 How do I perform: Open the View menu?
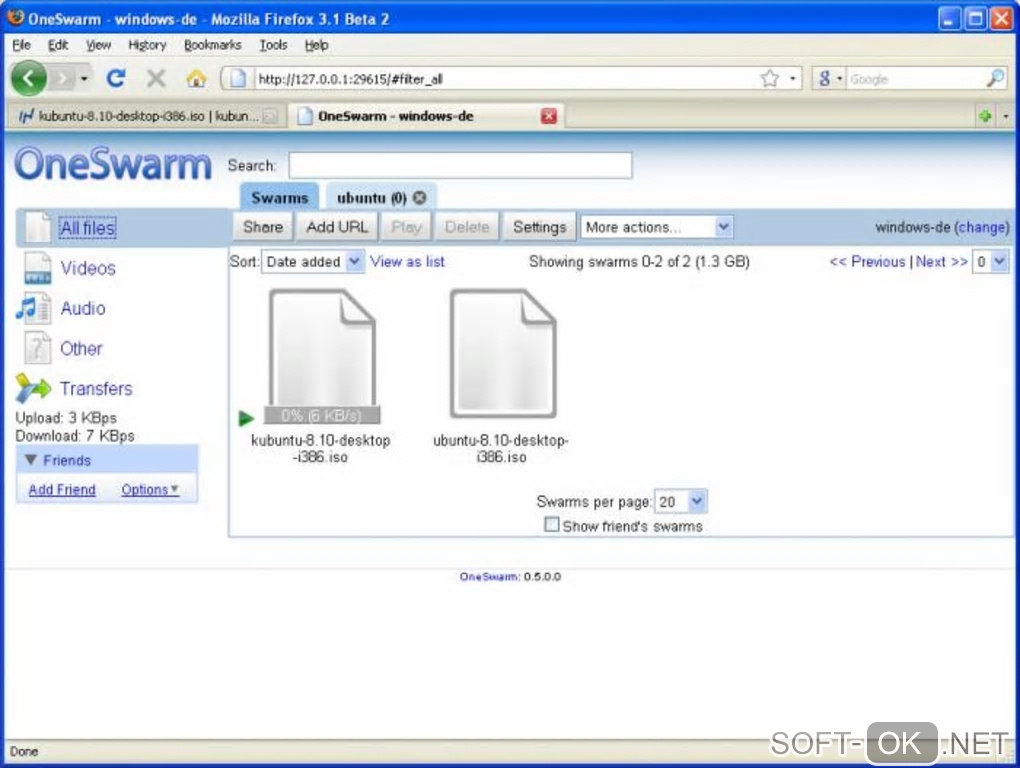(x=98, y=45)
